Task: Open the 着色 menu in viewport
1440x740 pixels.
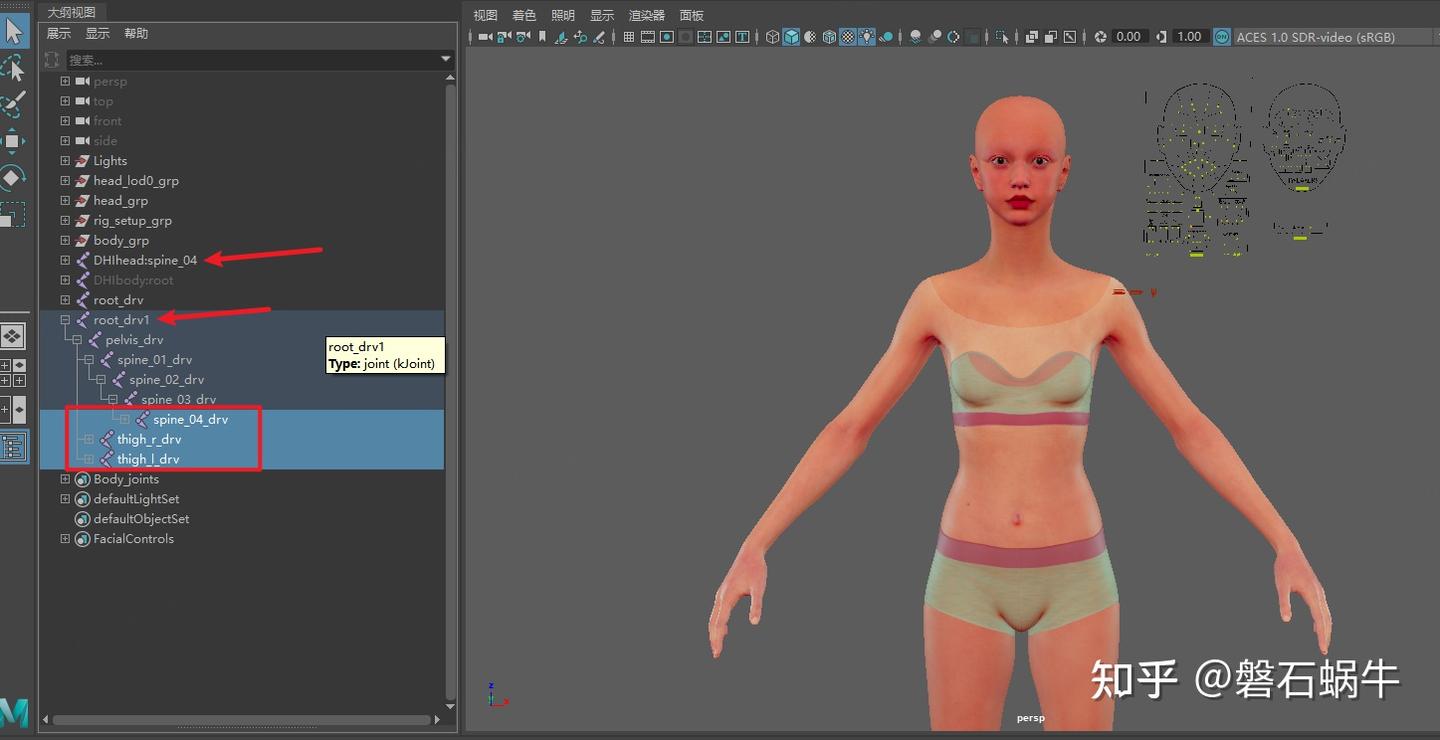Action: 524,15
